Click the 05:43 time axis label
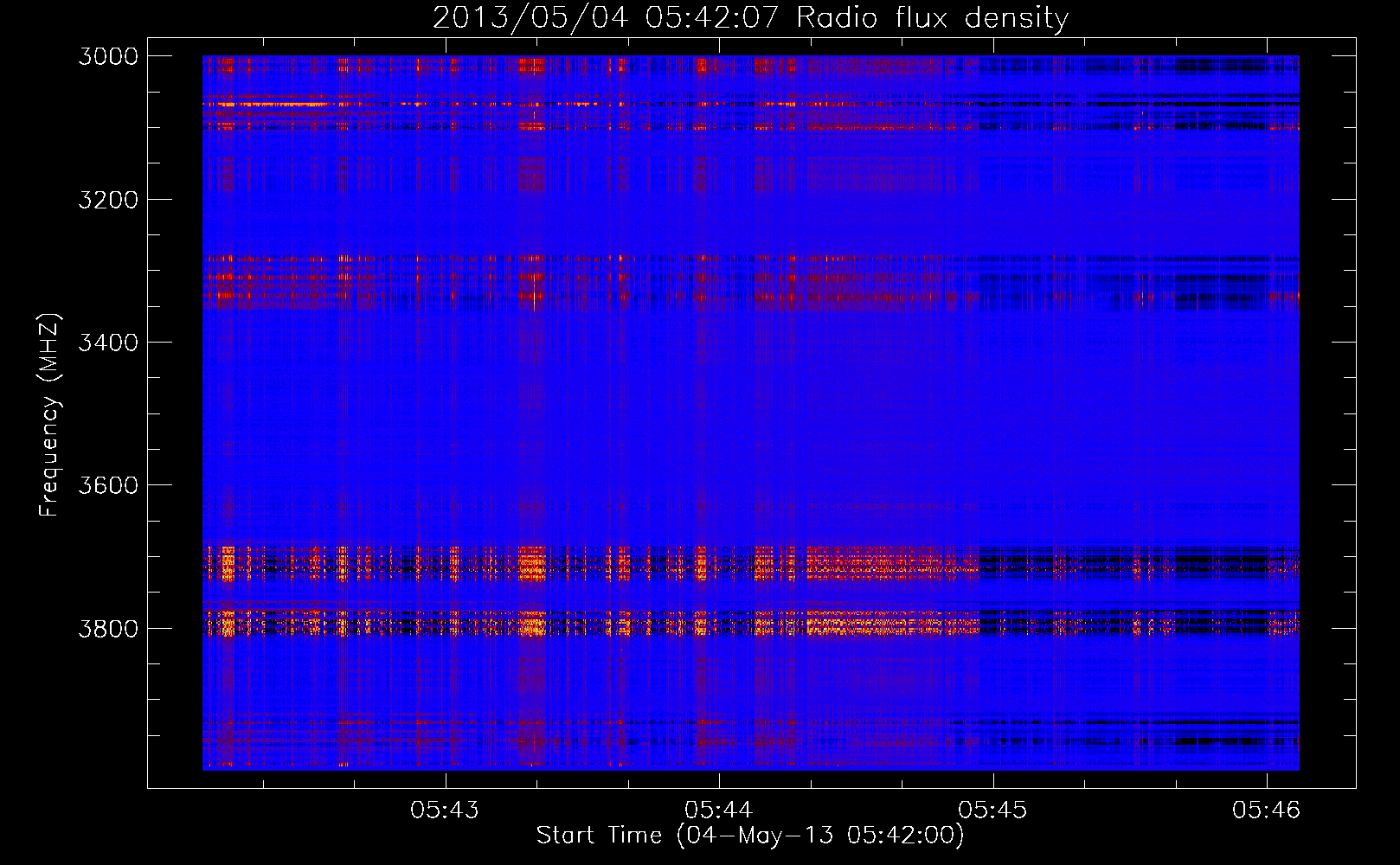The height and width of the screenshot is (865, 1400). coord(445,811)
